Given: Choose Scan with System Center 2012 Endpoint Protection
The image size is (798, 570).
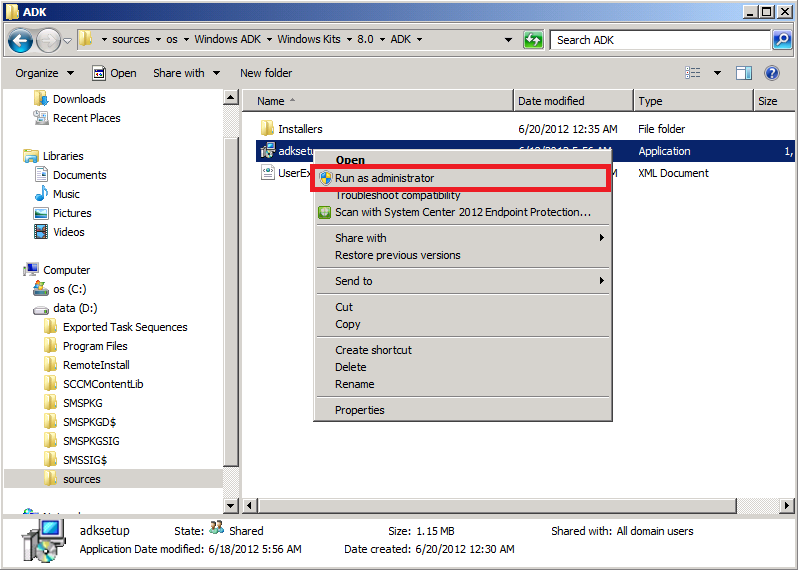Looking at the screenshot, I should pos(463,212).
